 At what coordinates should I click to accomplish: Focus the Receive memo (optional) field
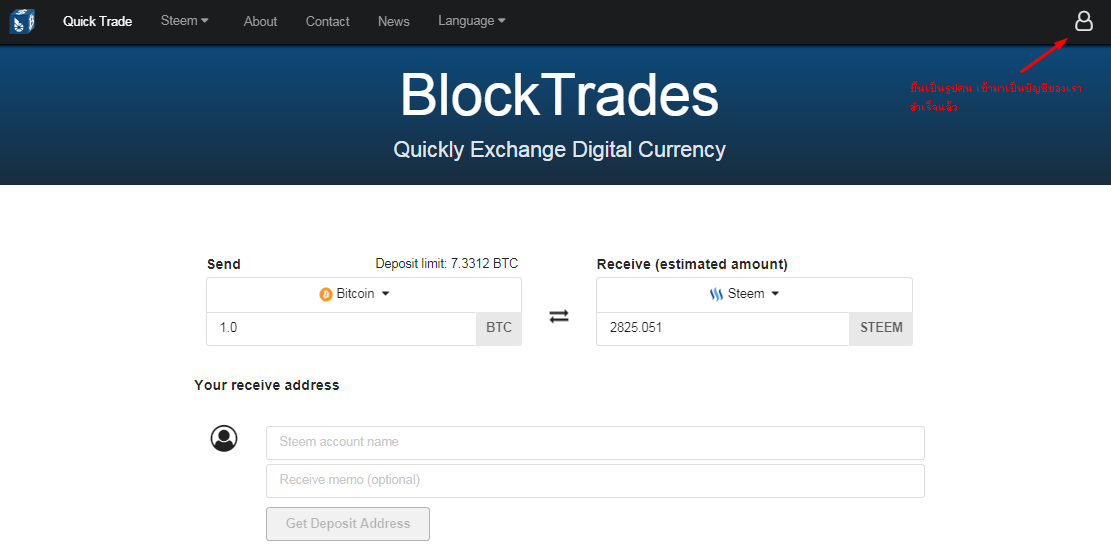[x=595, y=481]
